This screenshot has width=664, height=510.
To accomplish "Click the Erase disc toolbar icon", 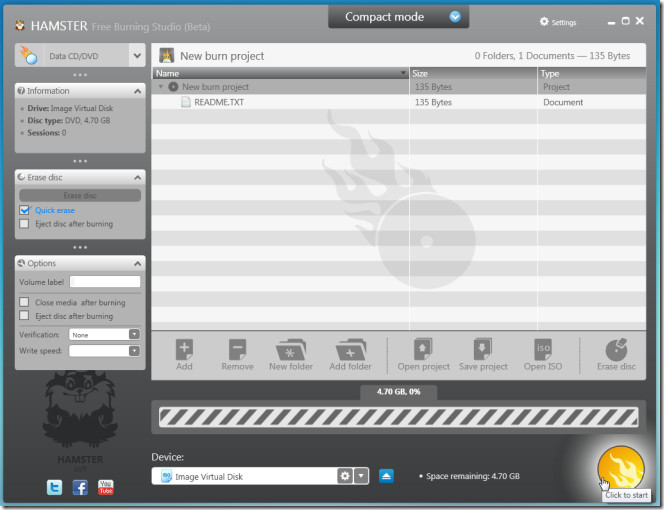I will (x=616, y=349).
